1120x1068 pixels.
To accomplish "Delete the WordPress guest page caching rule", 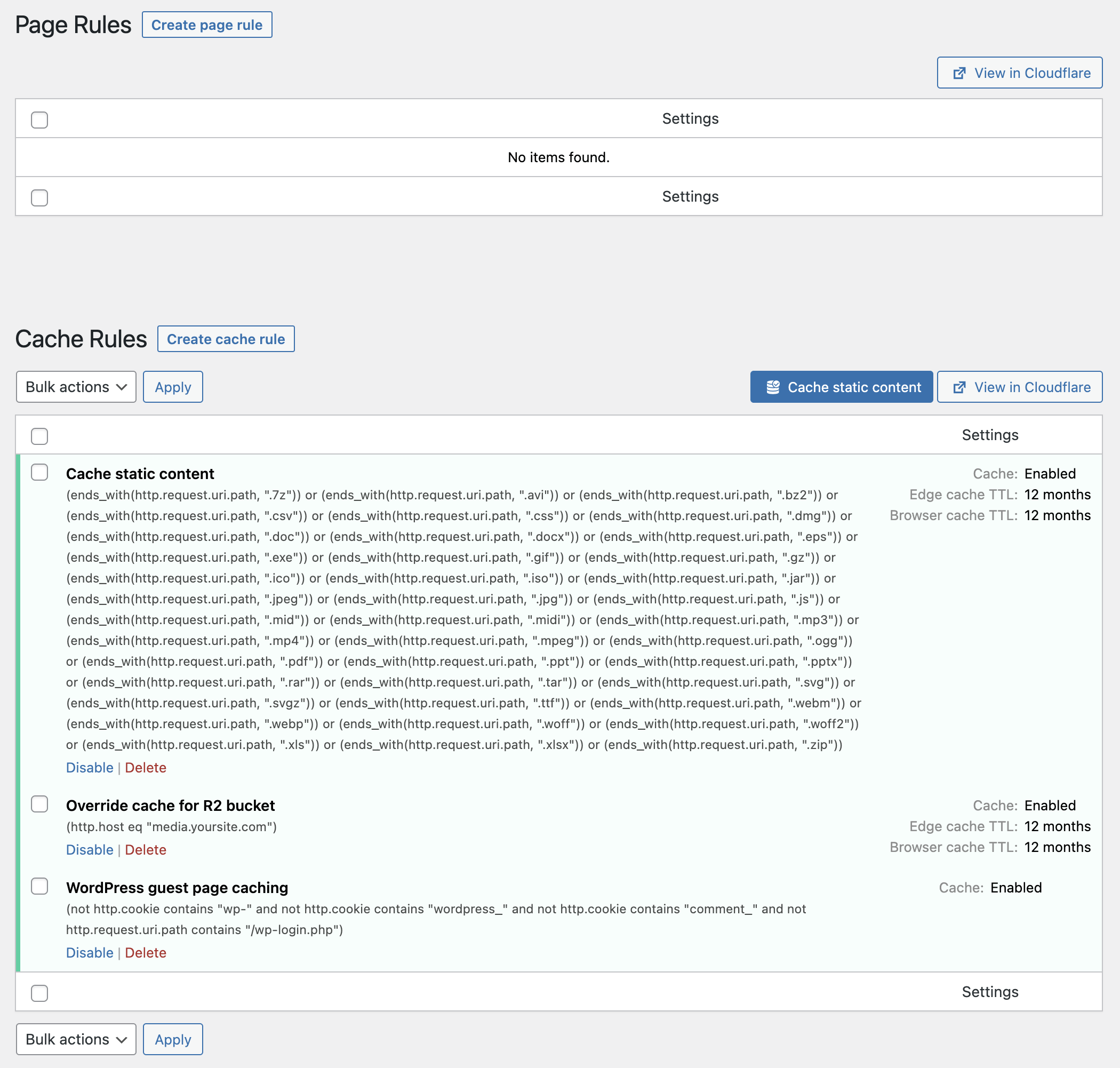I will [x=146, y=953].
